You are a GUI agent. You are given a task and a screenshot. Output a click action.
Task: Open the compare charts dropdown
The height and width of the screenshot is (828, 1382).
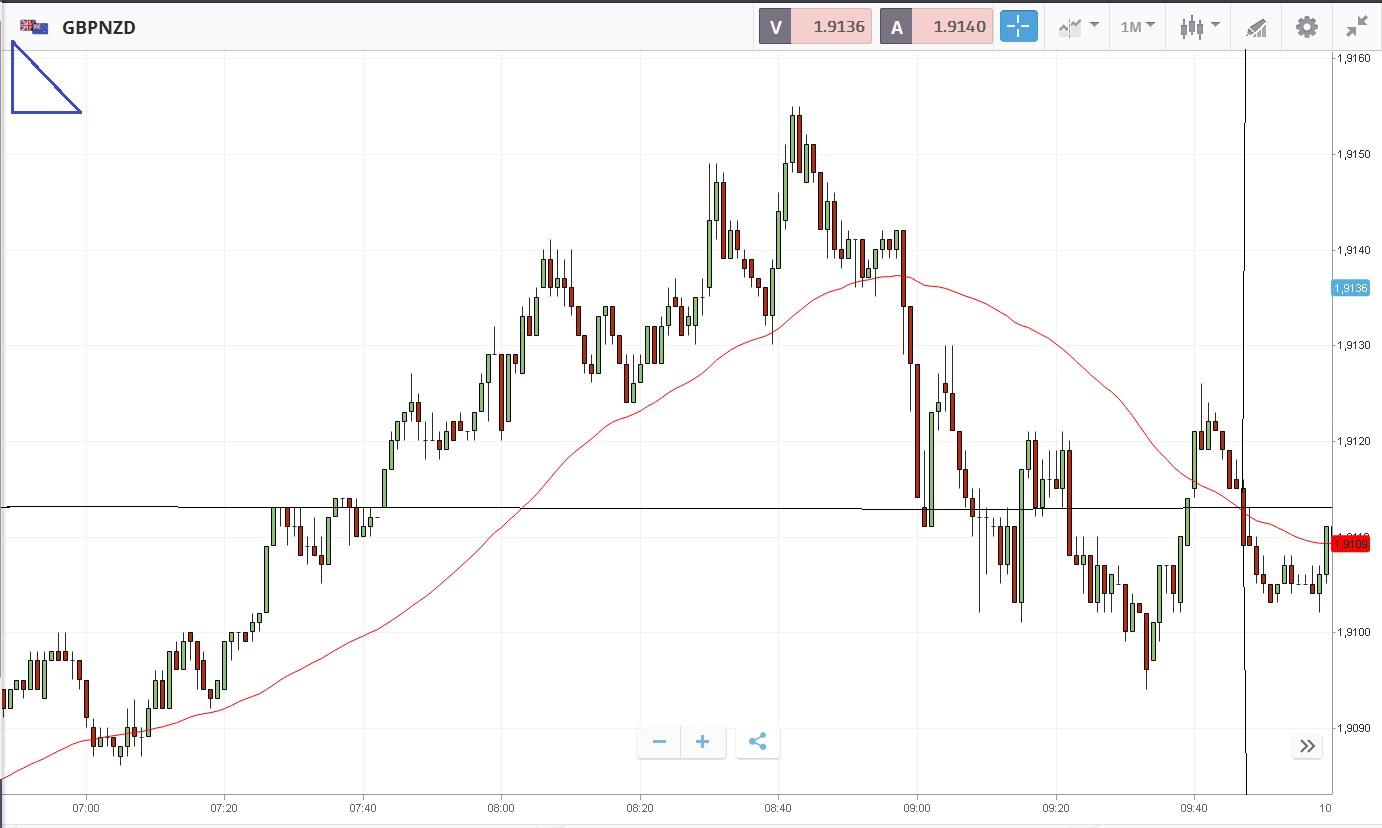click(1079, 27)
